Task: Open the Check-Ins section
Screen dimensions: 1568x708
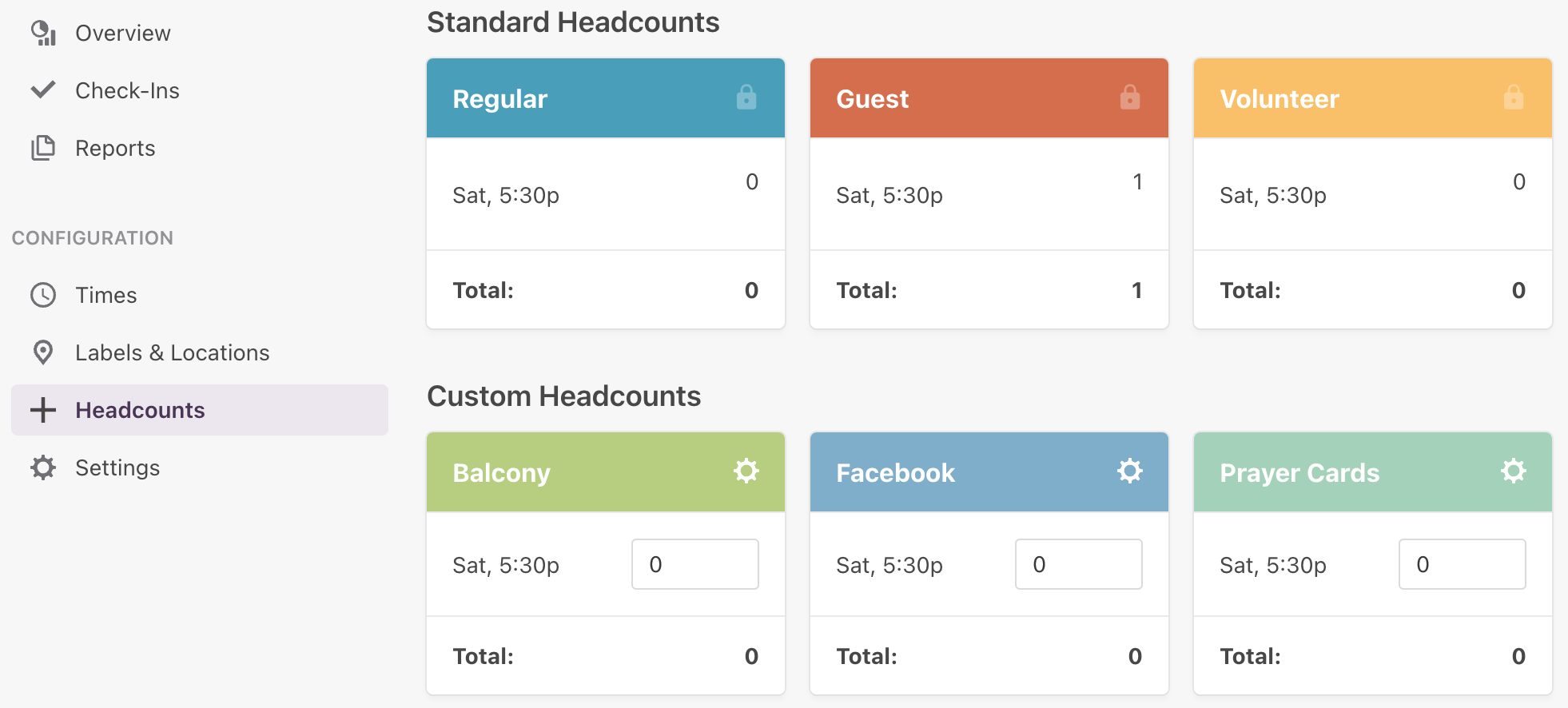Action: (127, 90)
